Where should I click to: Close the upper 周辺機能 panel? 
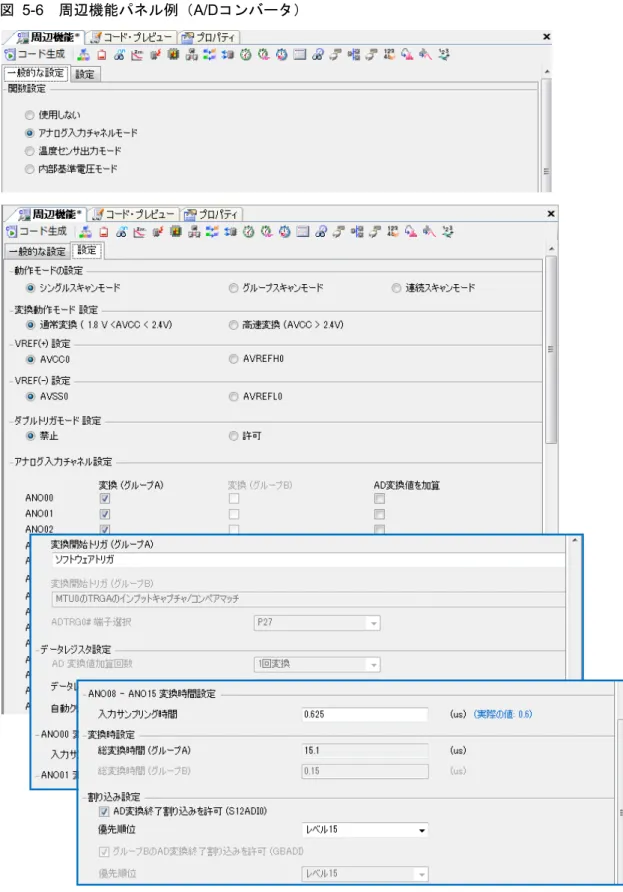(x=547, y=37)
